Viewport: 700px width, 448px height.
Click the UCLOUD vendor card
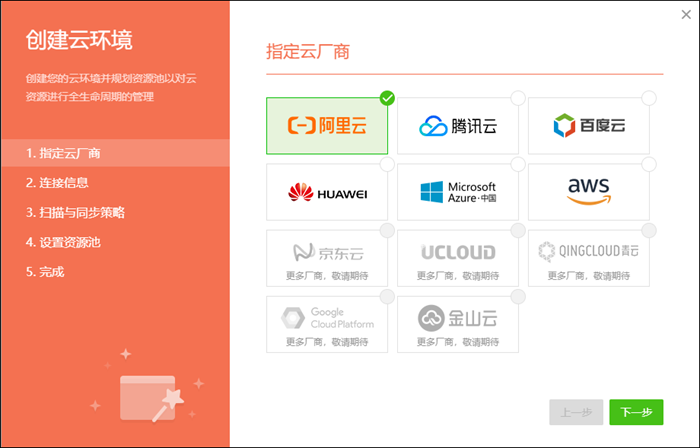coord(458,258)
